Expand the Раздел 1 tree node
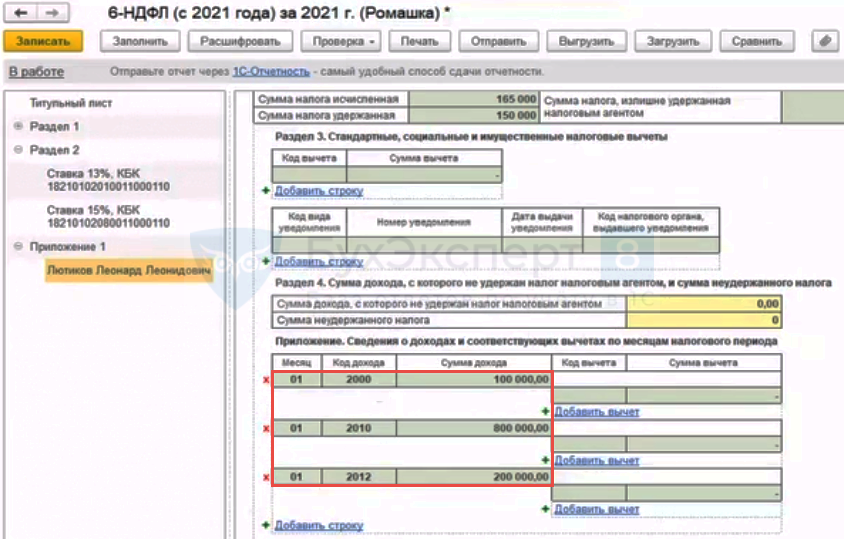The width and height of the screenshot is (844, 539). click(18, 127)
